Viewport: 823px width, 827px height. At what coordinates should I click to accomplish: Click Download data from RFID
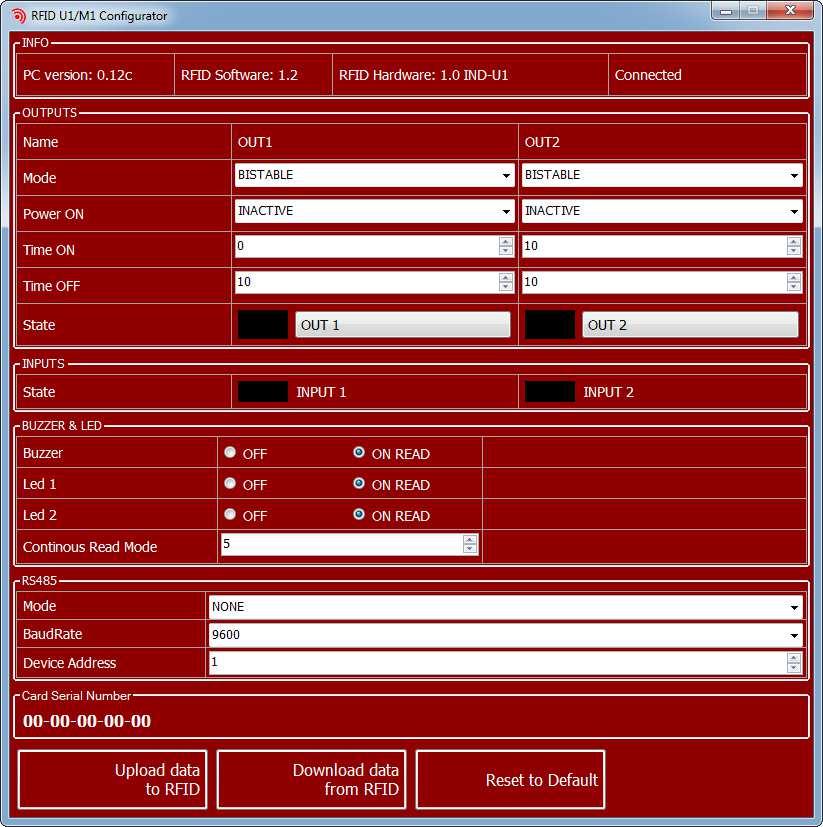coord(311,780)
